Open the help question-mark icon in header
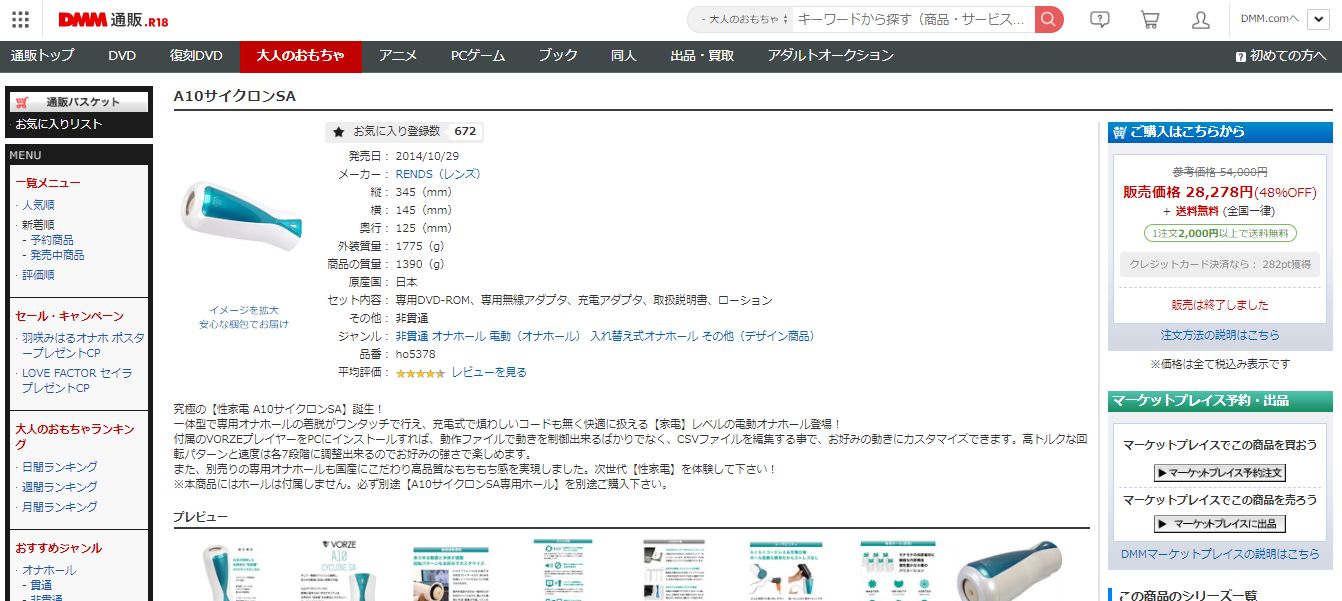Image resolution: width=1342 pixels, height=601 pixels. [1100, 19]
